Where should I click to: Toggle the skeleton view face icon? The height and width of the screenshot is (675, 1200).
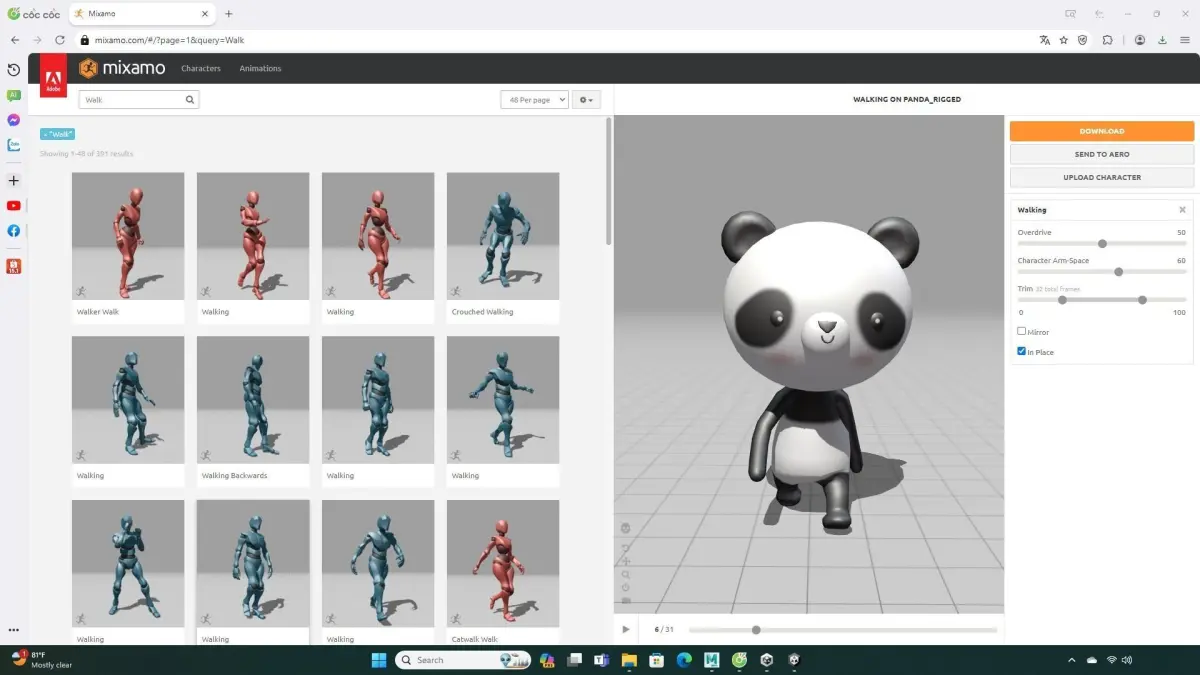pyautogui.click(x=626, y=527)
